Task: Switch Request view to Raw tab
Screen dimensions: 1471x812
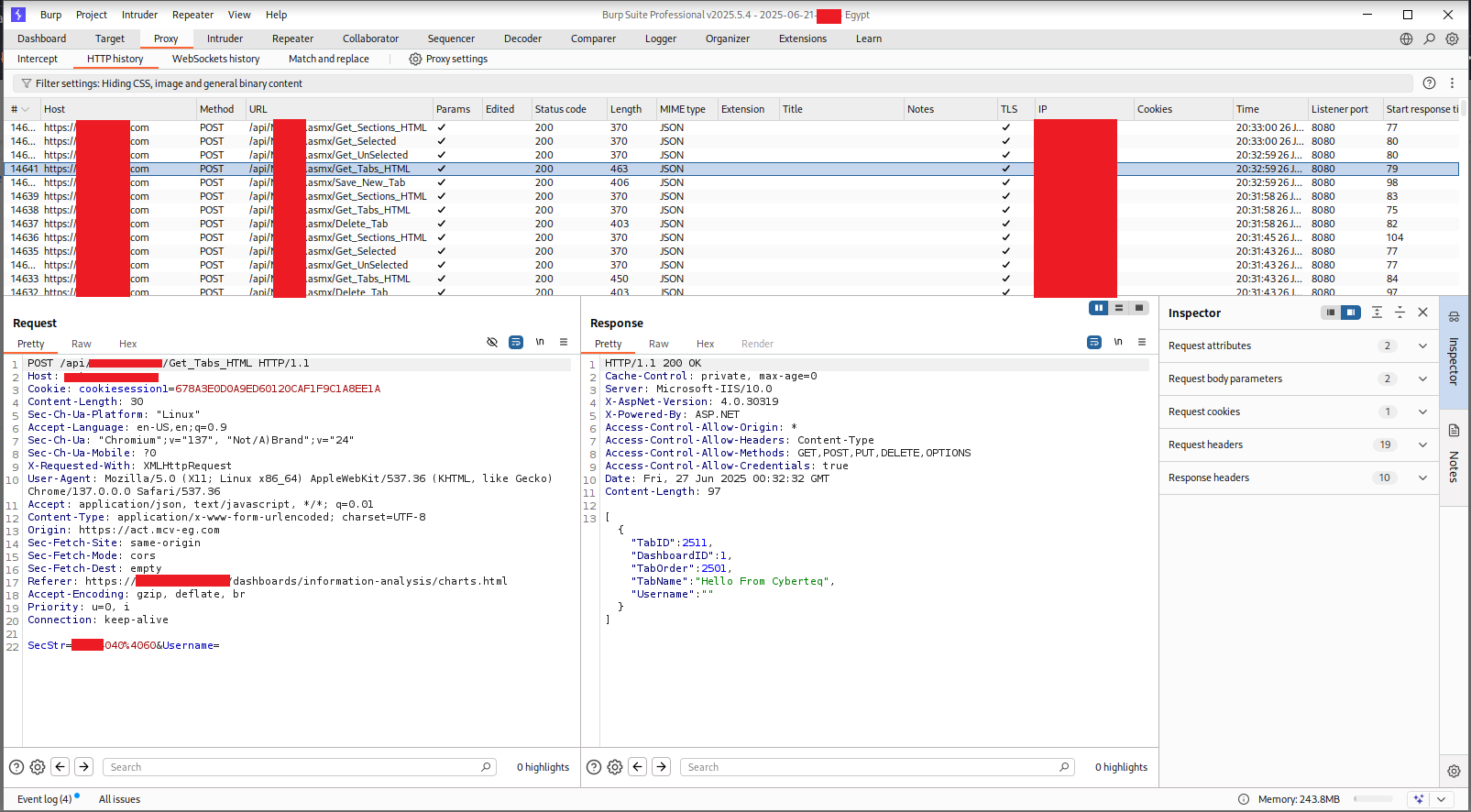Action: coord(82,344)
